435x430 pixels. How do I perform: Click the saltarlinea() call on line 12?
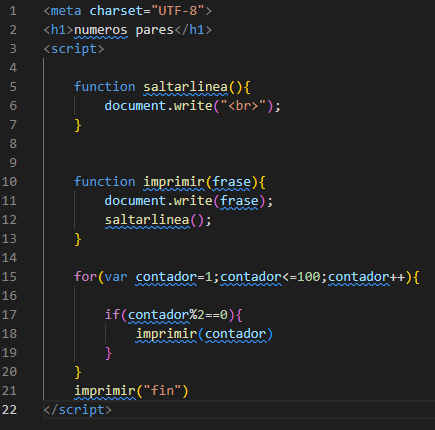[x=158, y=220]
